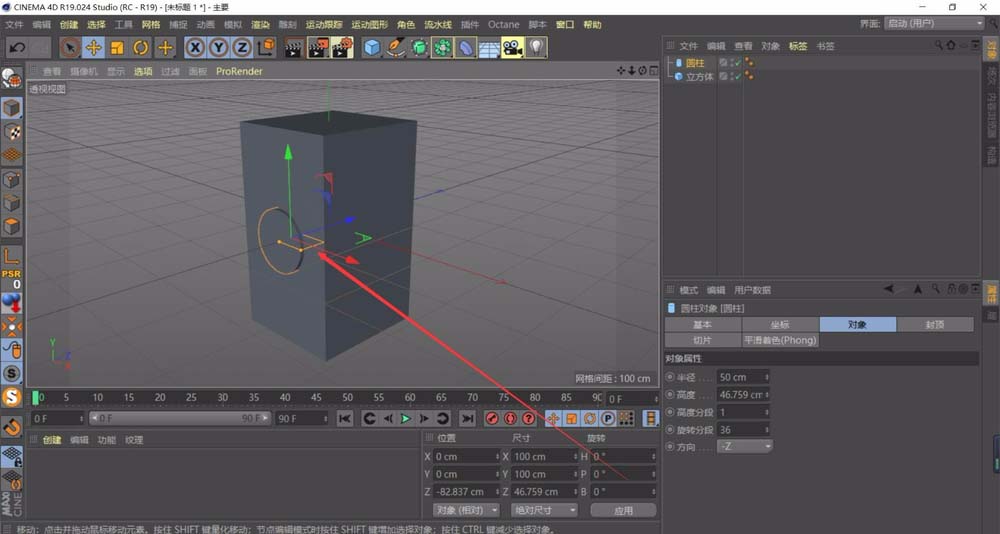
Task: Enable the Axis mode L icon
Action: point(11,256)
